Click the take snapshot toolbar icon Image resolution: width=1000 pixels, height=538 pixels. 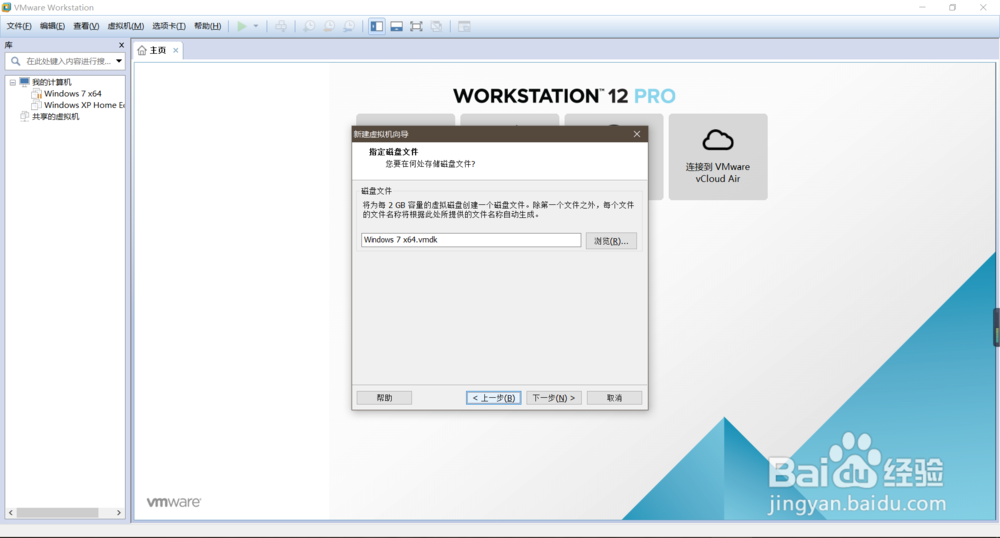click(309, 26)
